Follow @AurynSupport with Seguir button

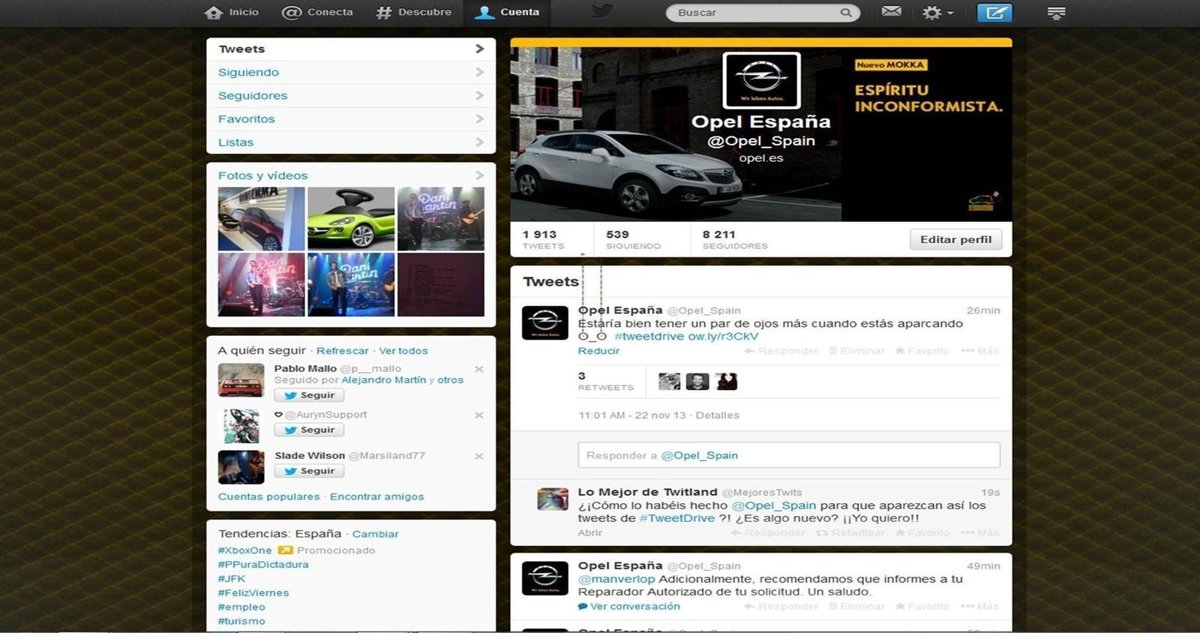309,430
